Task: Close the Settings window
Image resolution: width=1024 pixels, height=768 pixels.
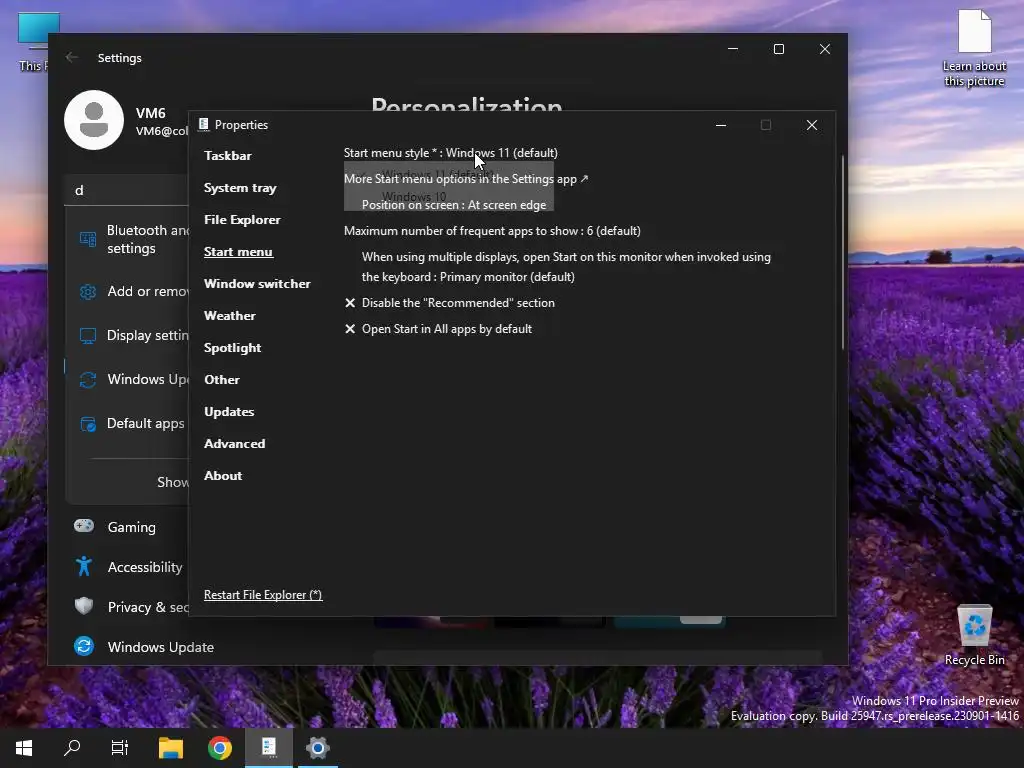Action: point(825,49)
